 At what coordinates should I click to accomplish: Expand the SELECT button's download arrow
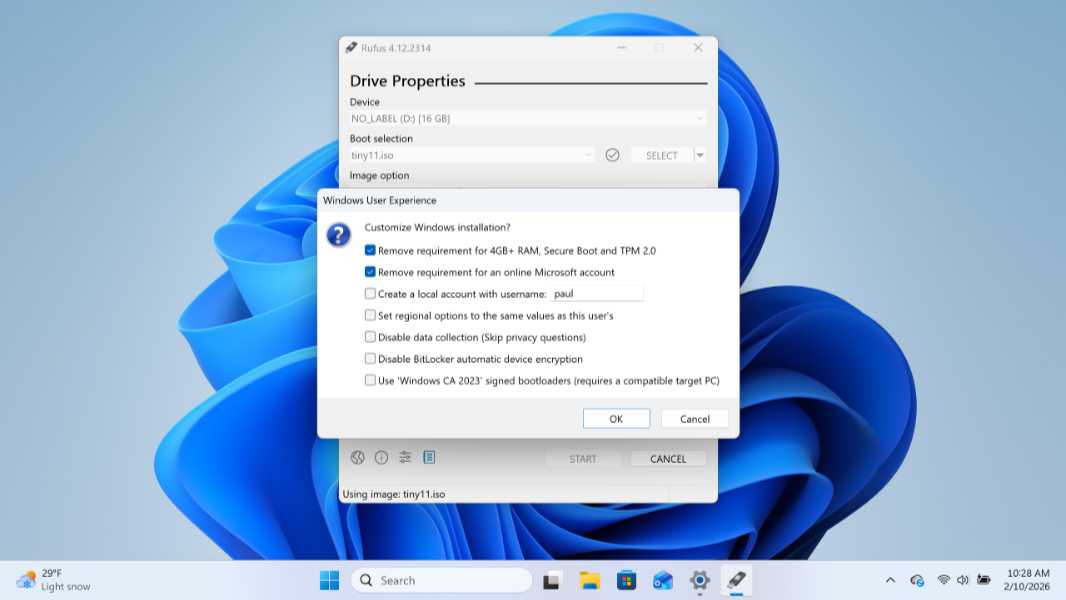tap(700, 154)
